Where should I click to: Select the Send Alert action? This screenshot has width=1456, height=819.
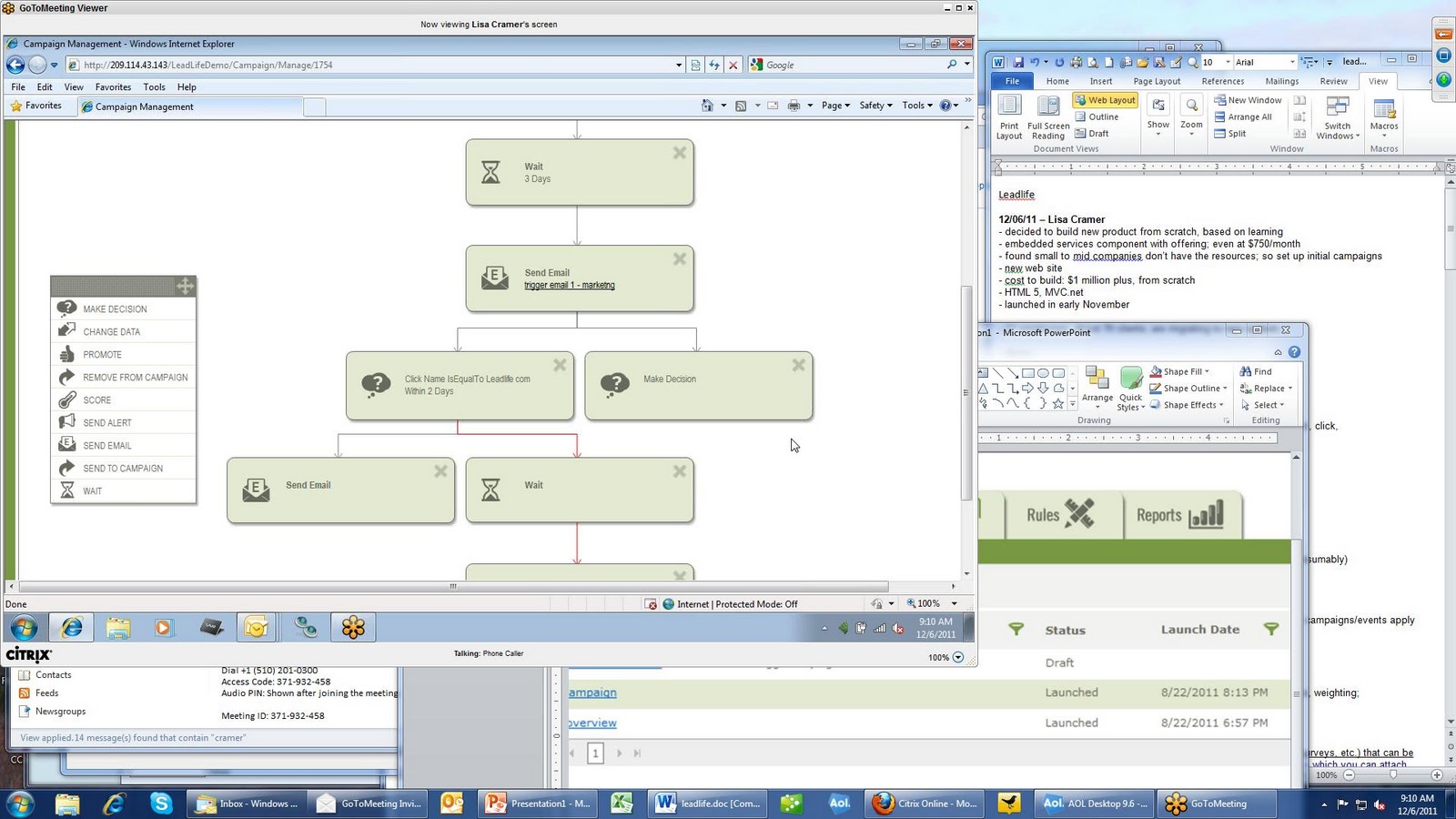click(124, 422)
